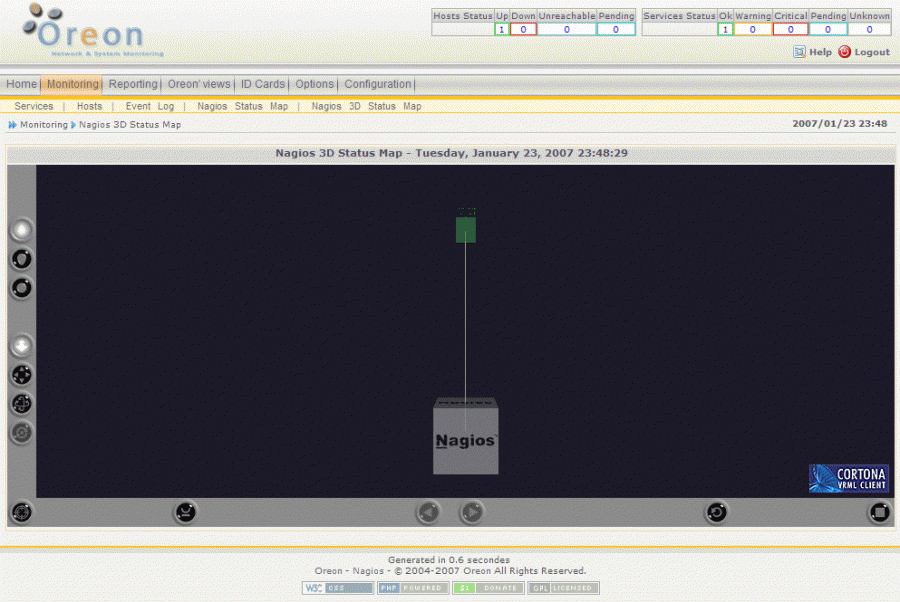Click the Turn navigation button in left toolbar
This screenshot has height=602, width=900.
21,404
